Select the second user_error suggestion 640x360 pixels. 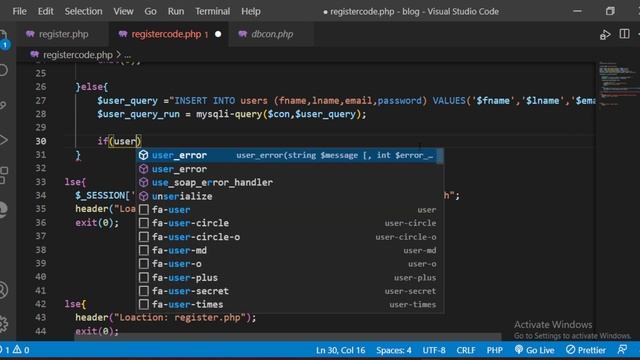click(x=289, y=169)
